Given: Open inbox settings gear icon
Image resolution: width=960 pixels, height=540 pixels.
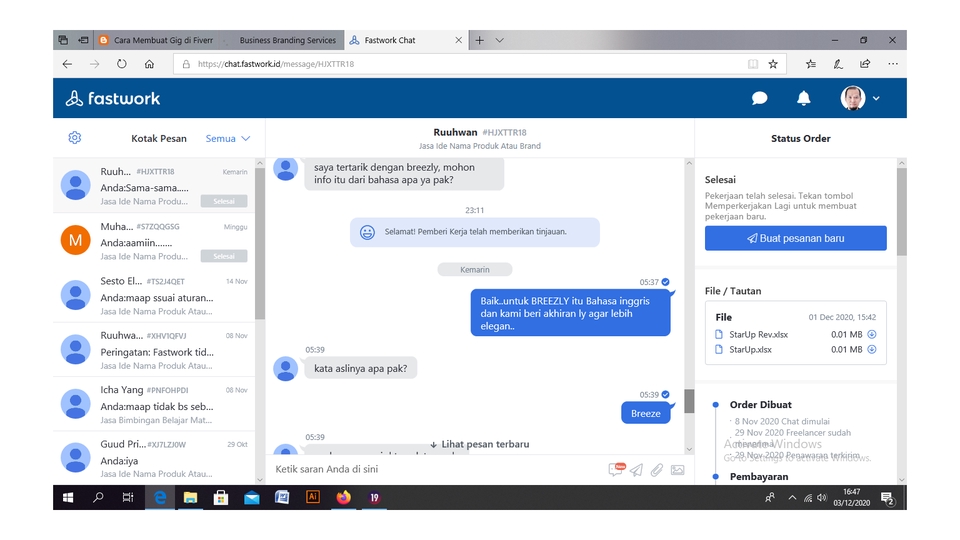Looking at the screenshot, I should coord(75,138).
